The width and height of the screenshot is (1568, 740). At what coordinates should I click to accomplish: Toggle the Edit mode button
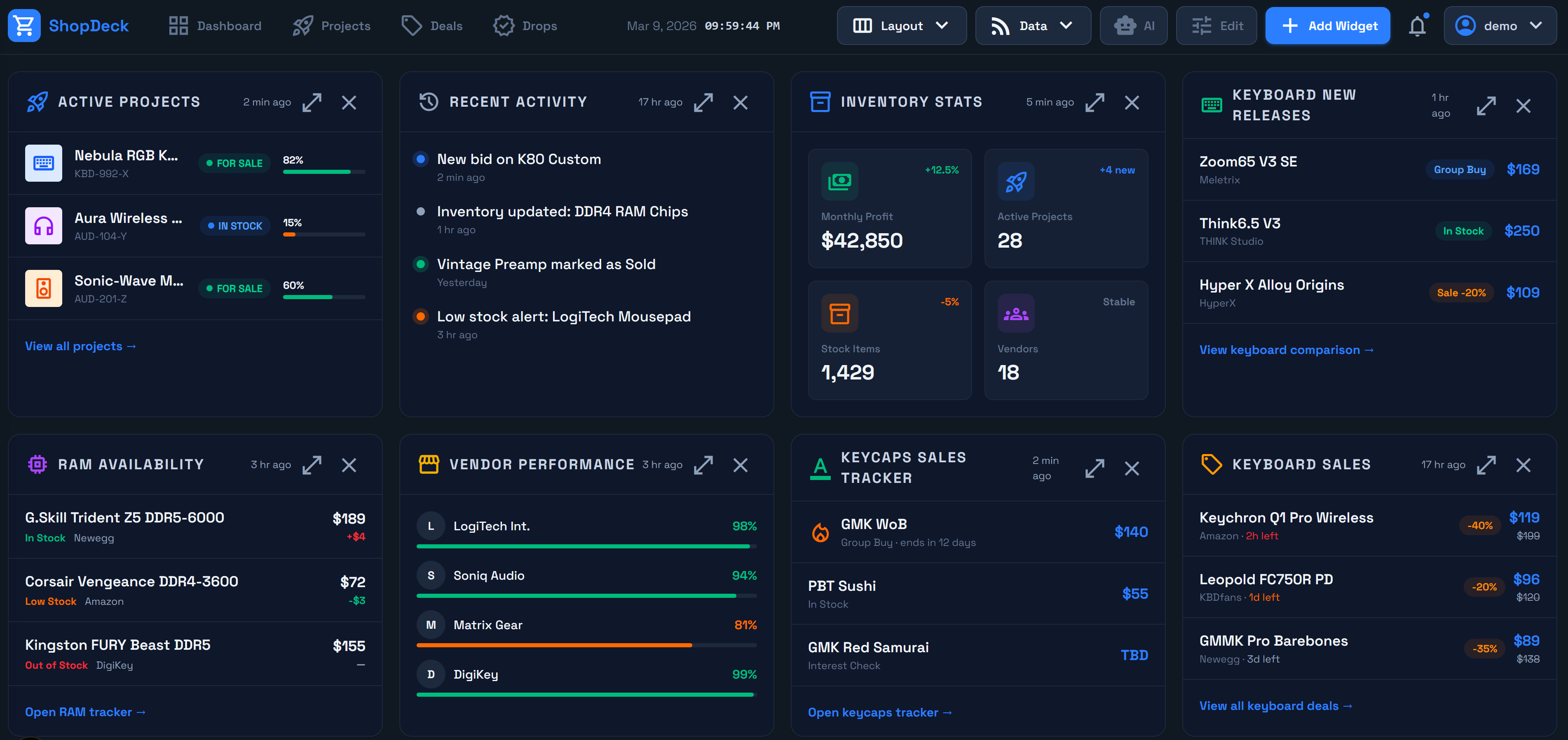(1216, 26)
